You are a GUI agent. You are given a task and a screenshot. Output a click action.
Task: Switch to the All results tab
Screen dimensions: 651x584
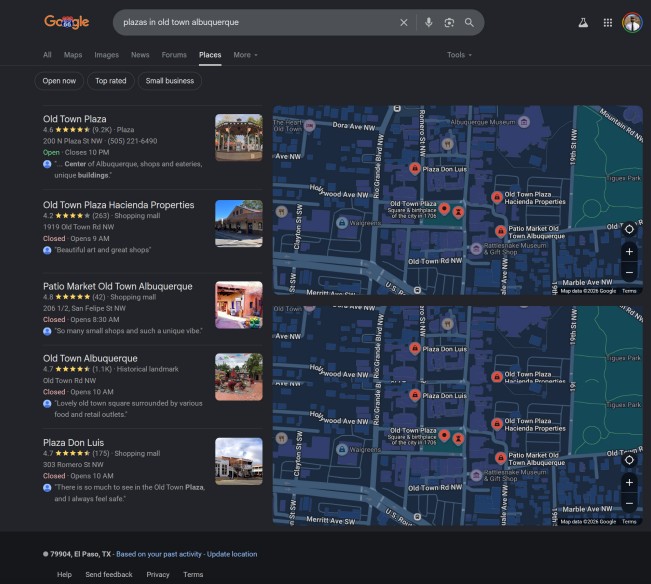click(x=47, y=55)
